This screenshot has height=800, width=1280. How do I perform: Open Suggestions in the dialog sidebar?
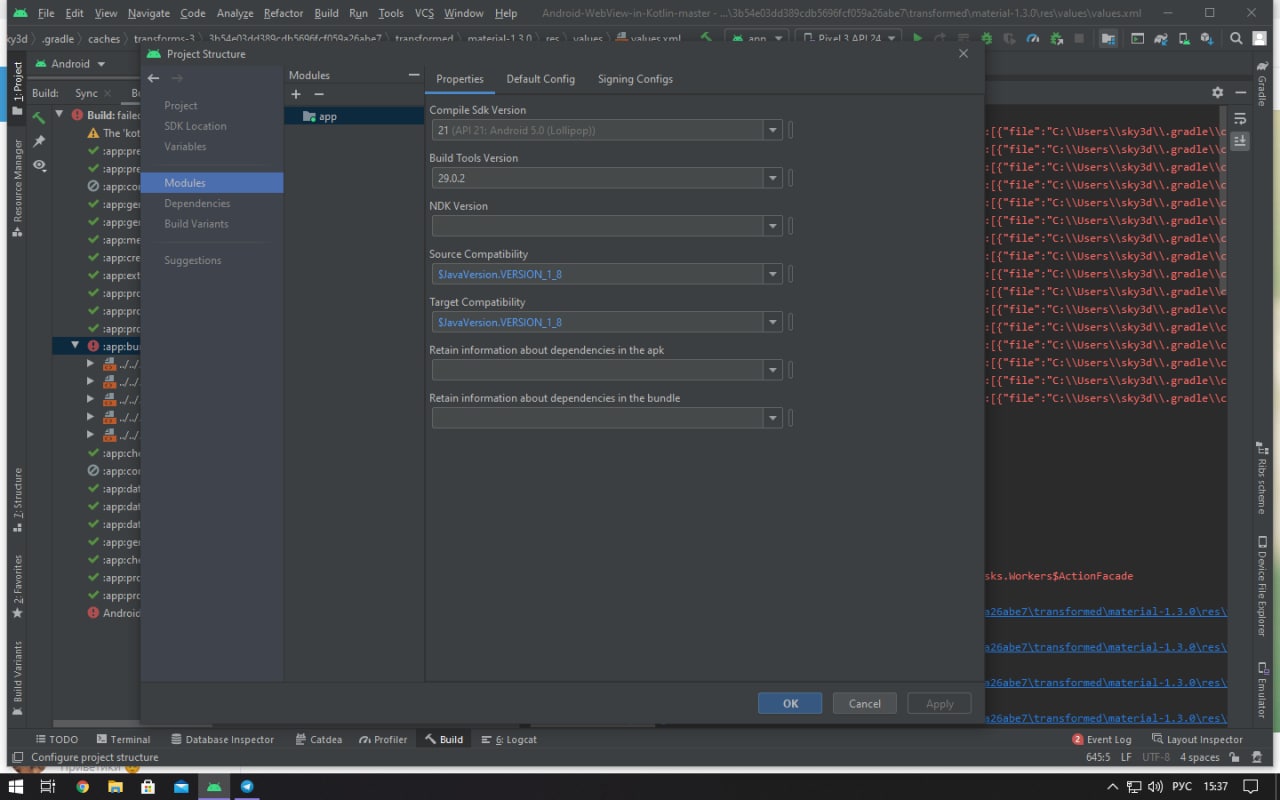(193, 260)
